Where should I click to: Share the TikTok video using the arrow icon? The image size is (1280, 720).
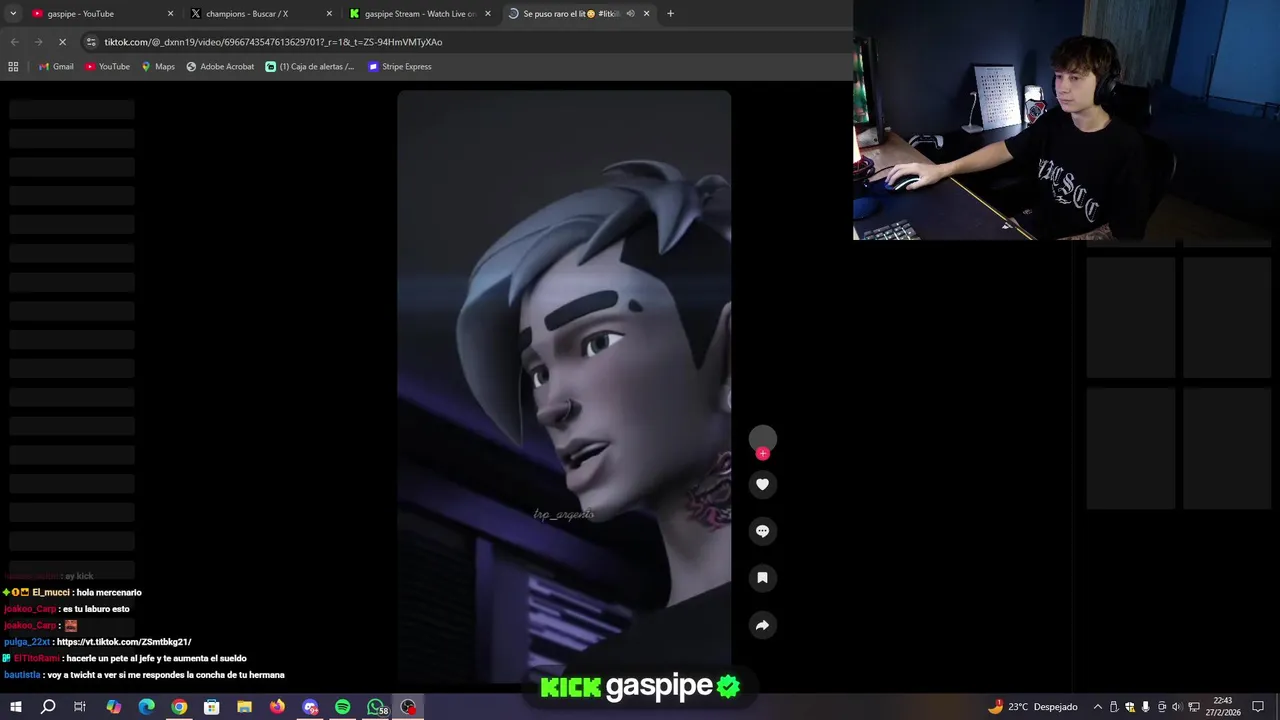point(762,625)
